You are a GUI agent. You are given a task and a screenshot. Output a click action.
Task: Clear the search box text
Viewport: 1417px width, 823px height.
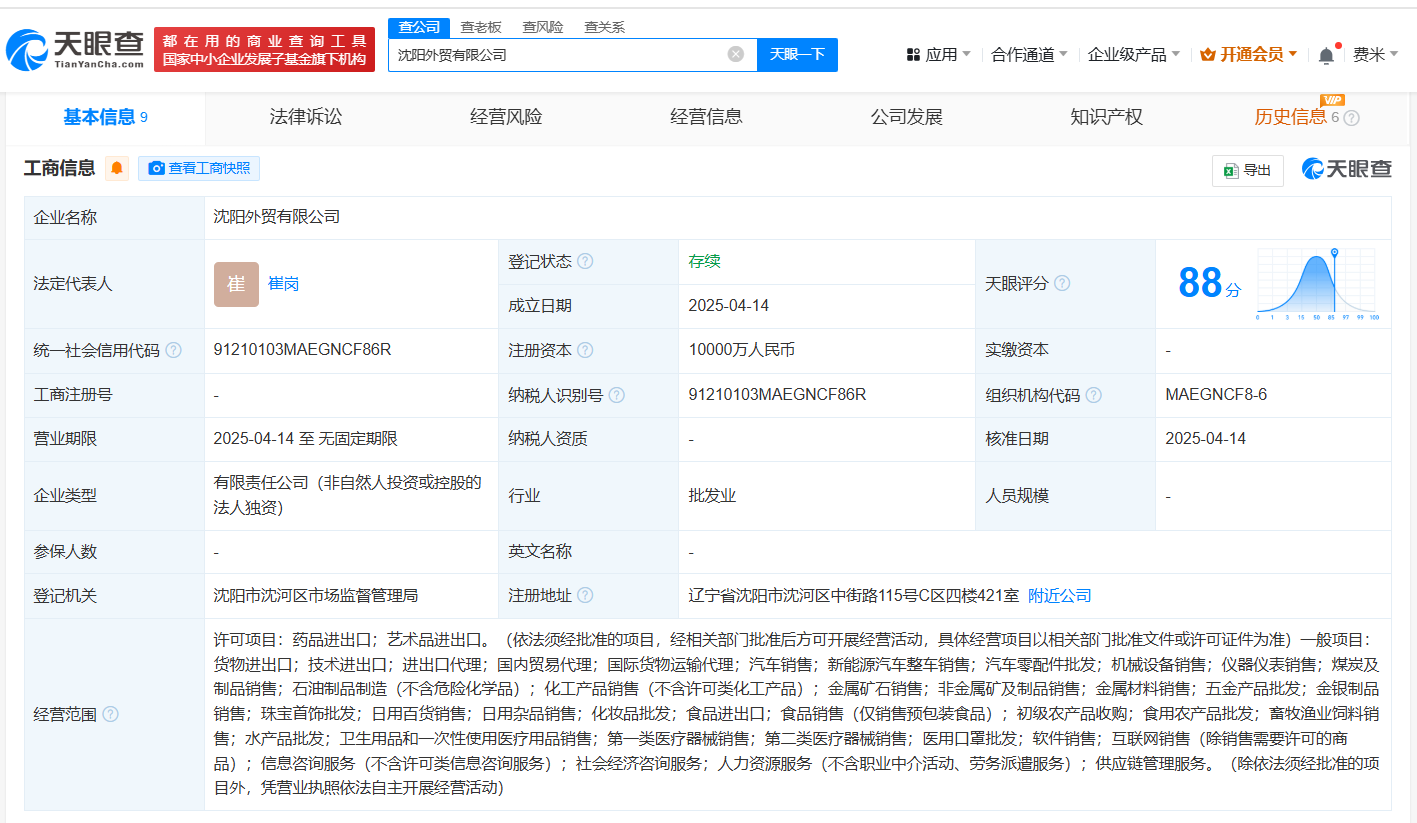tap(735, 54)
